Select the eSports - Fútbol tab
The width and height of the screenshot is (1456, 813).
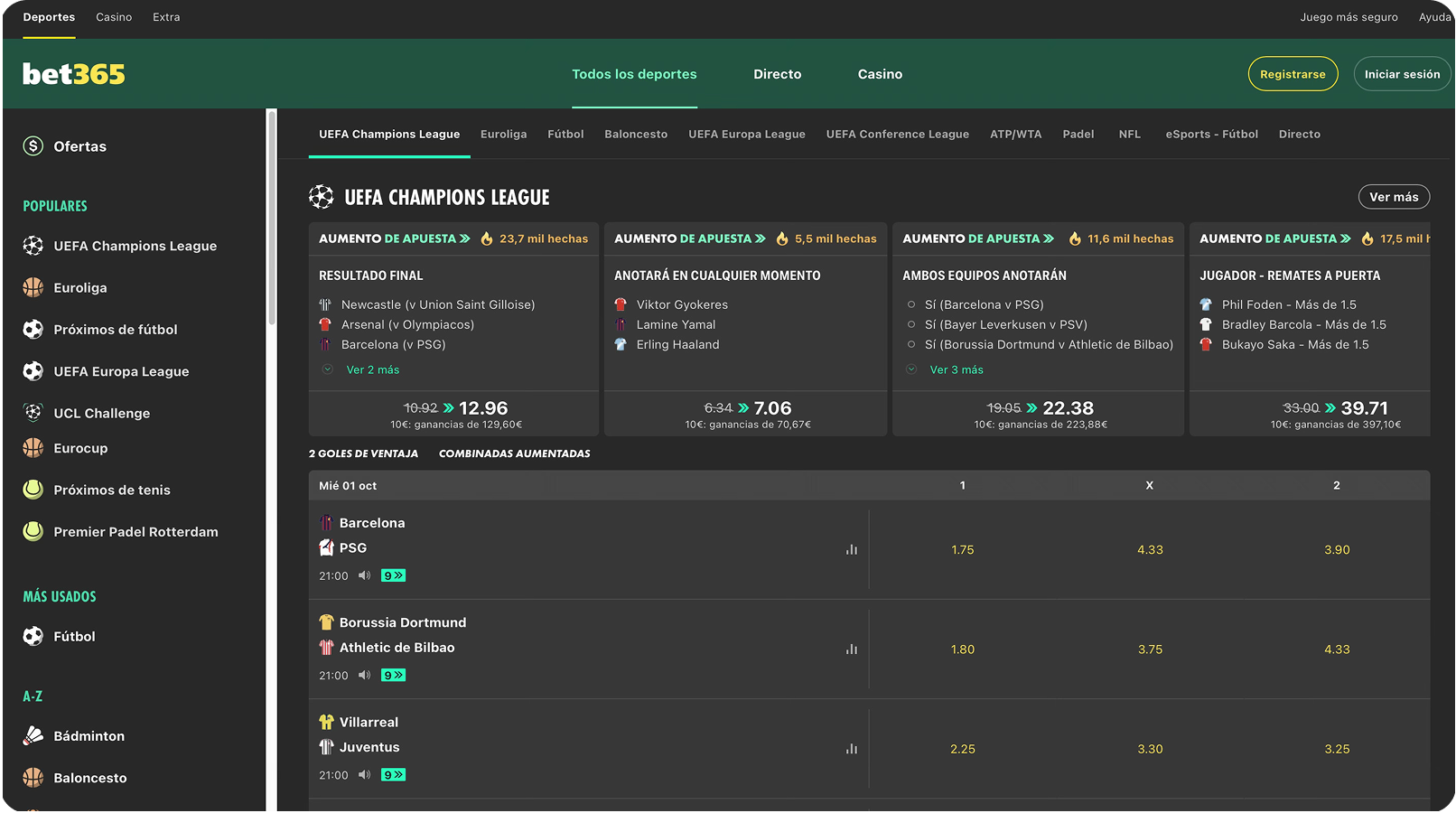(1211, 134)
